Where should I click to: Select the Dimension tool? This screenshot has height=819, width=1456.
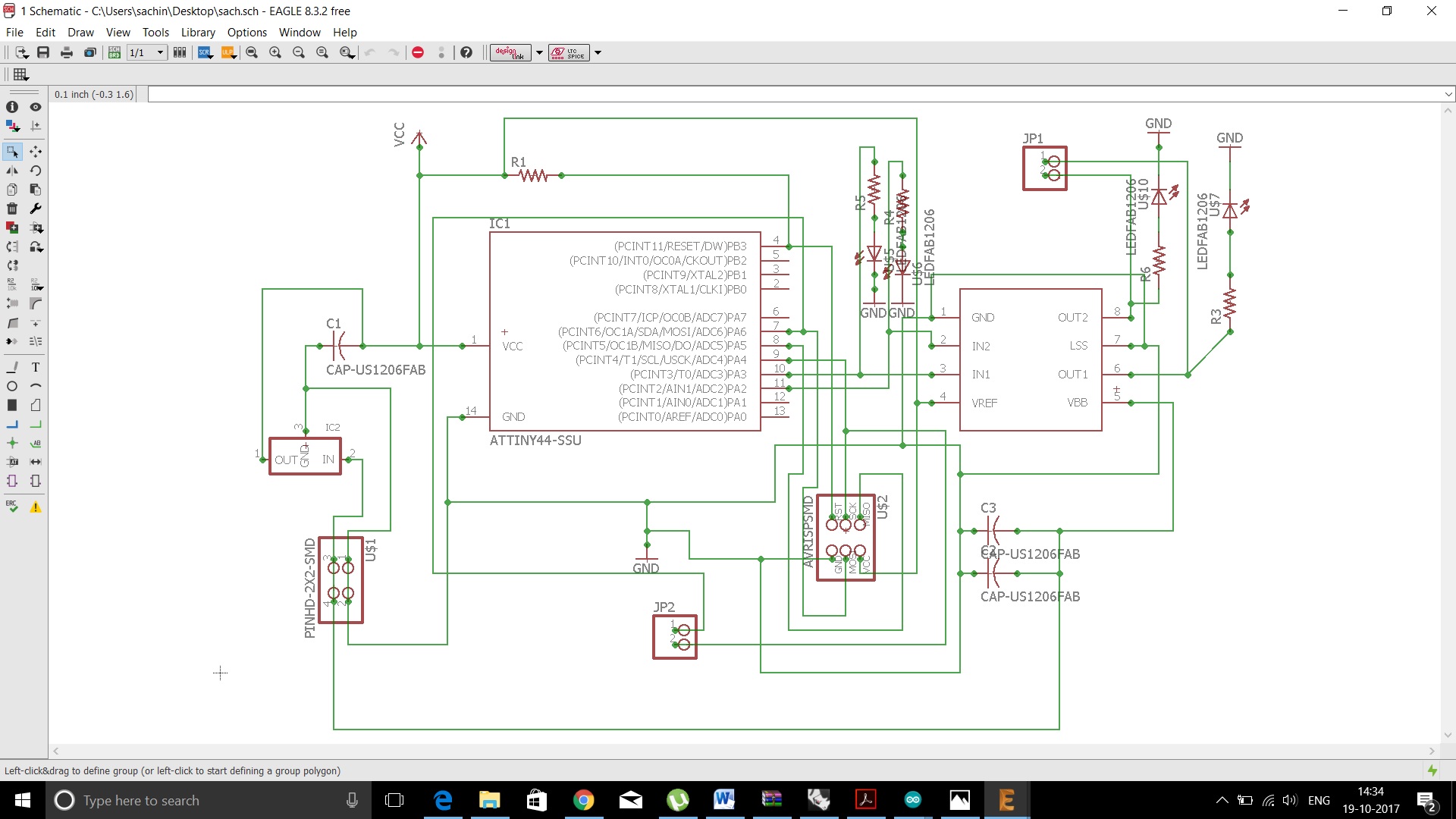pos(36,462)
